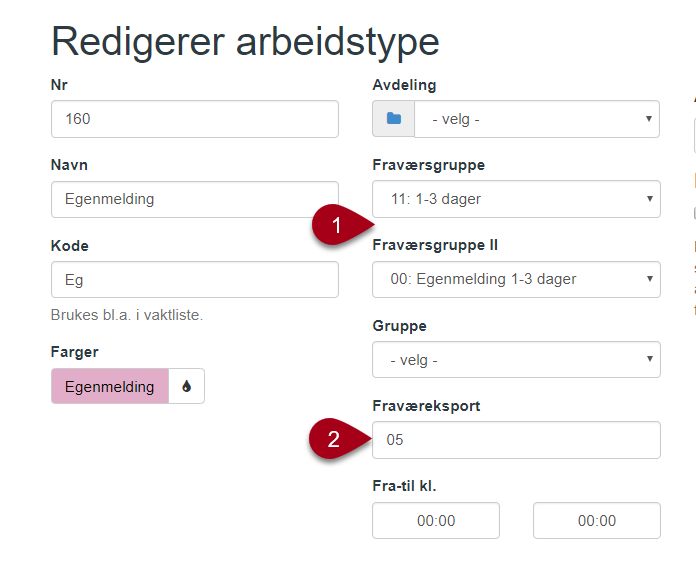696x565 pixels.
Task: Click the blue folder icon beside Avdeling
Action: tap(394, 119)
